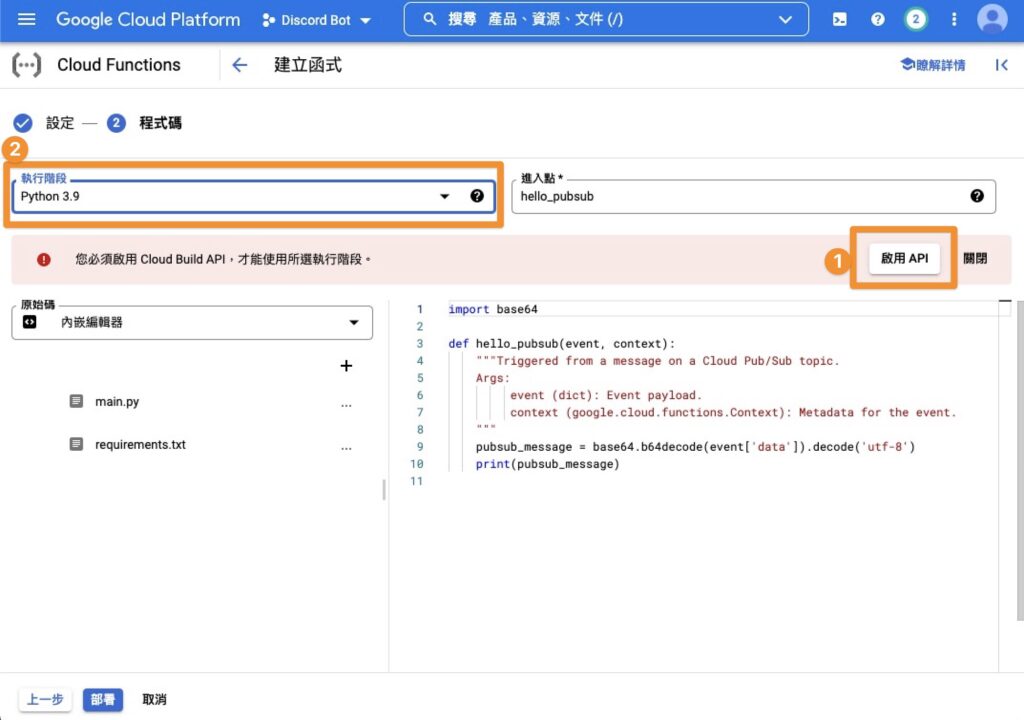The width and height of the screenshot is (1024, 720).
Task: Open the Discord Bot project selector
Action: 316,20
